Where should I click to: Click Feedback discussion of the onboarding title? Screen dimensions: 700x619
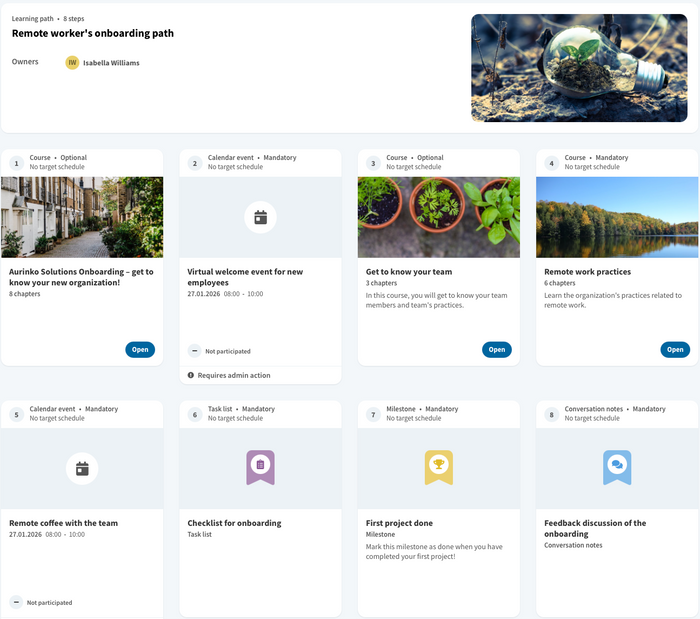coord(595,528)
